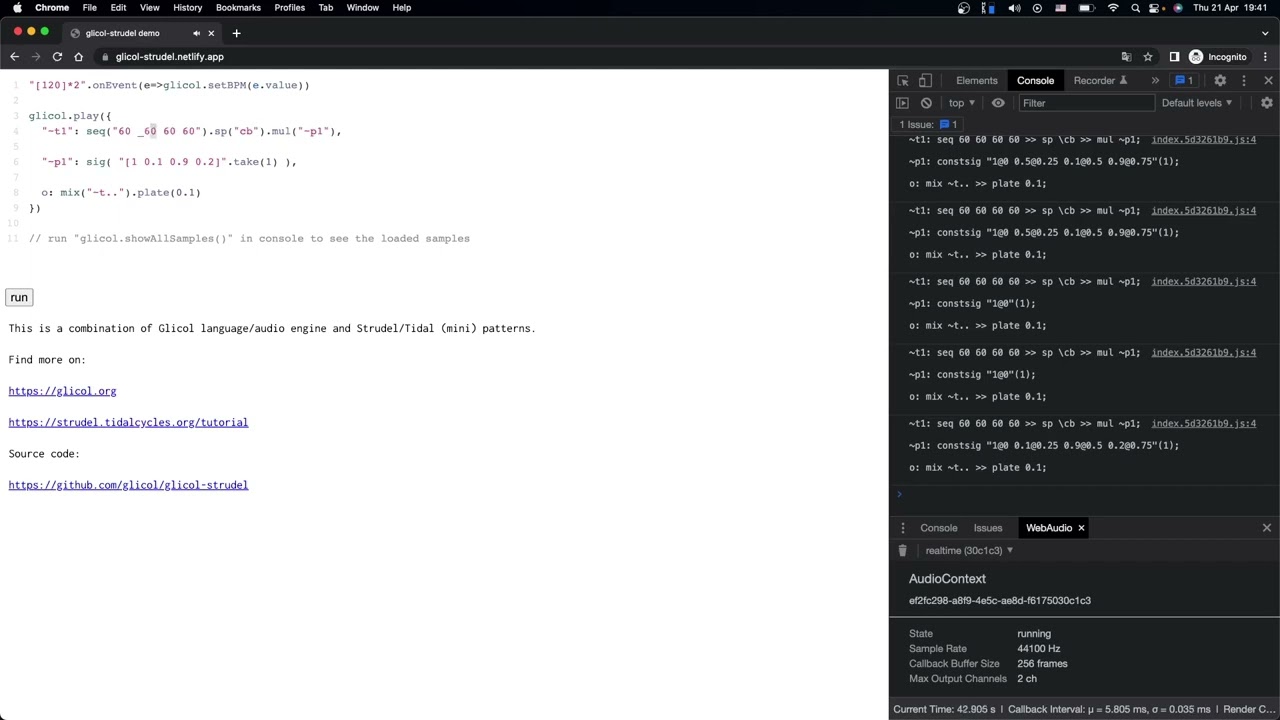This screenshot has height=720, width=1280.
Task: Click the console Filter input field
Action: (1085, 103)
